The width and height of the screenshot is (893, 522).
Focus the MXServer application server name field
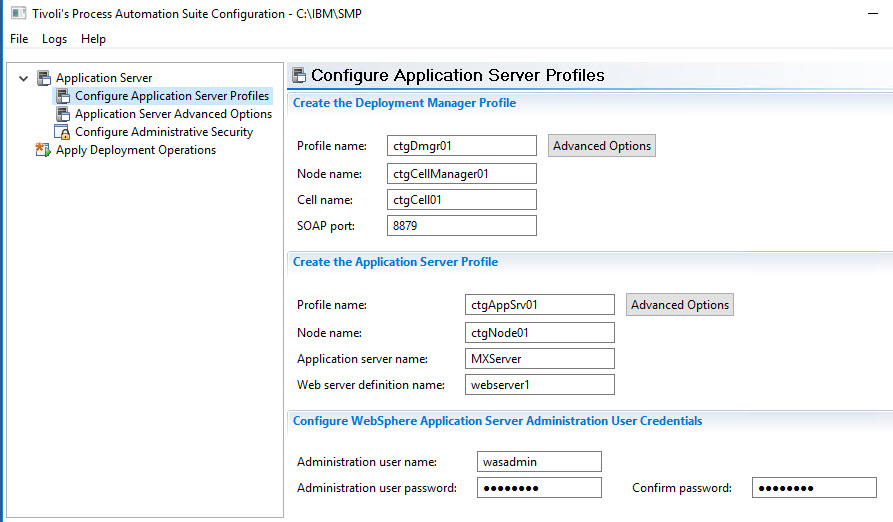click(x=540, y=359)
